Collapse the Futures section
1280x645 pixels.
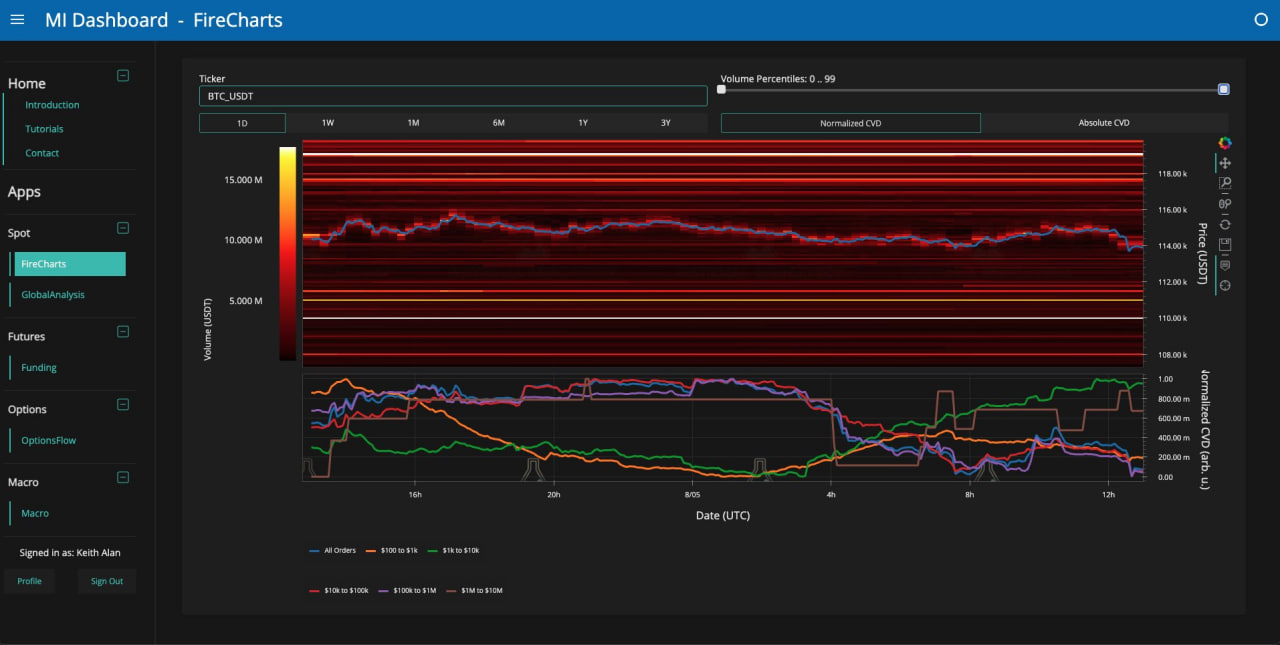[123, 331]
